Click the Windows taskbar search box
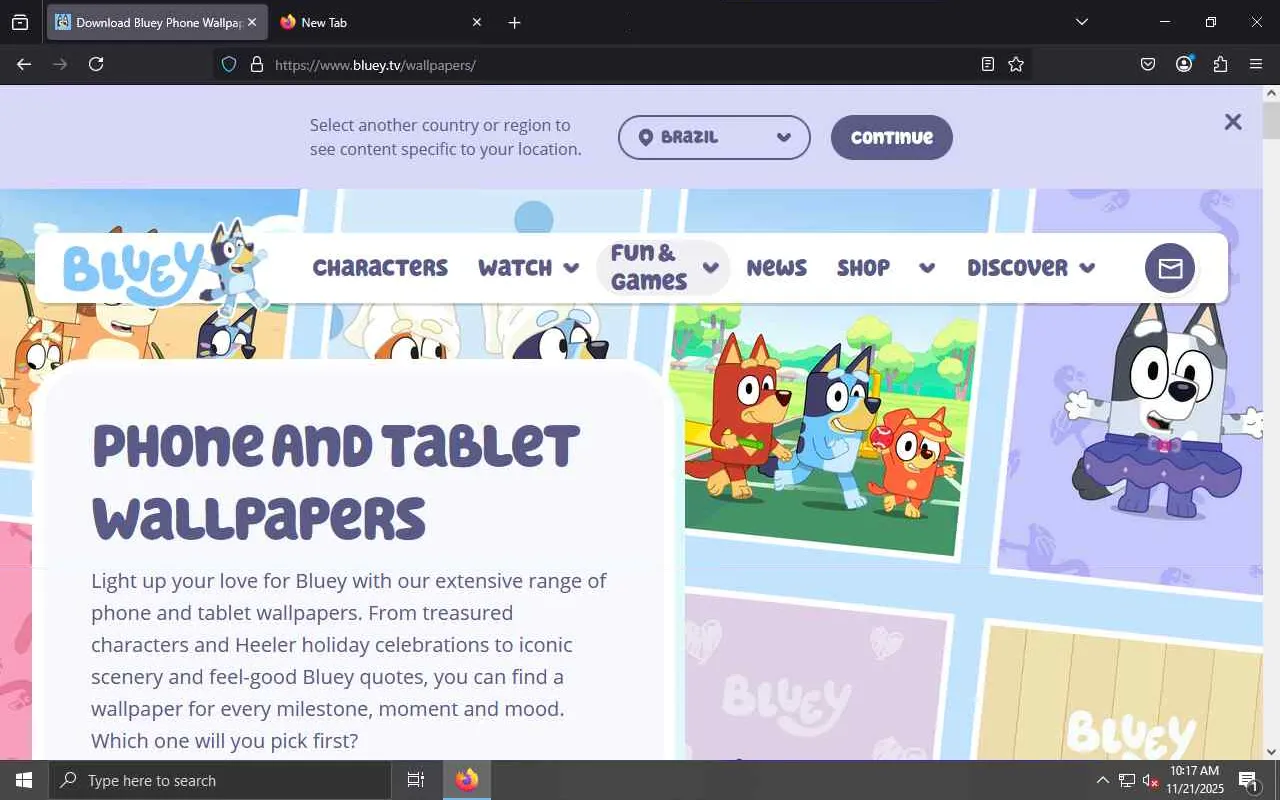 coord(220,780)
